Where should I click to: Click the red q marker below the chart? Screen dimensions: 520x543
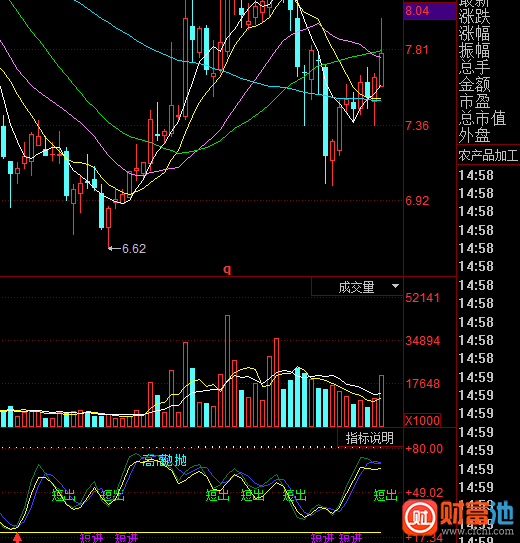(227, 269)
